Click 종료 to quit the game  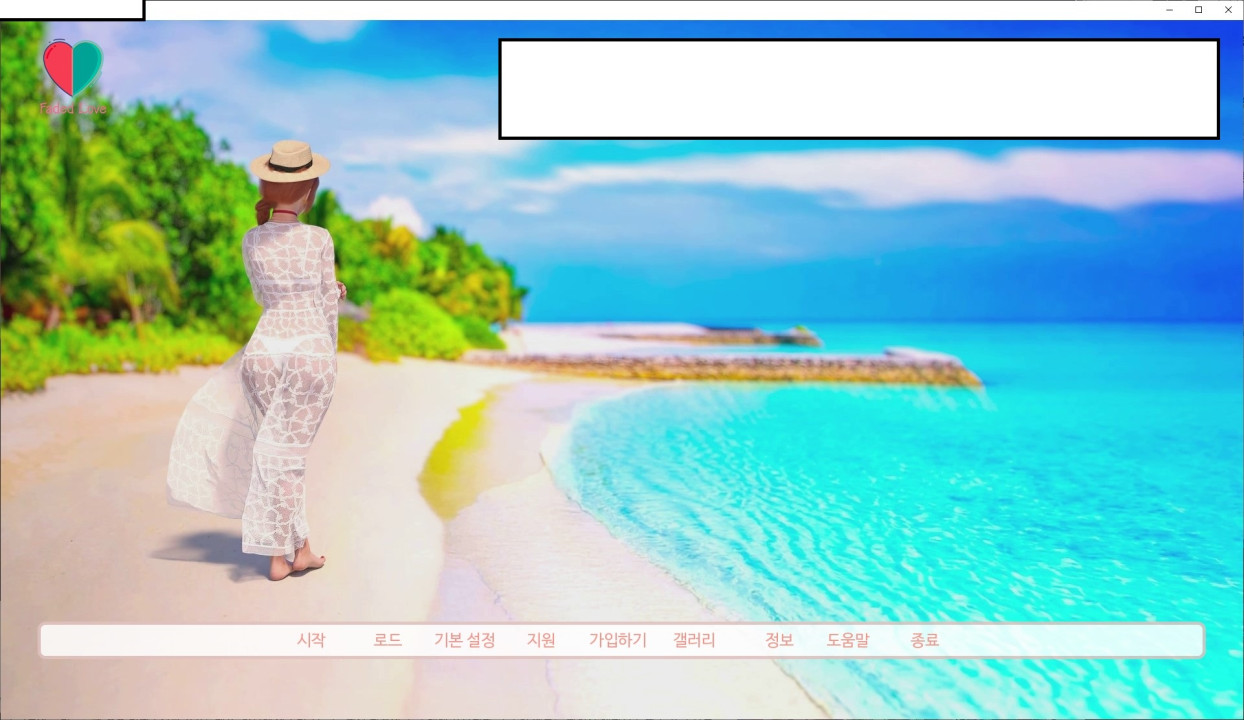click(x=925, y=641)
